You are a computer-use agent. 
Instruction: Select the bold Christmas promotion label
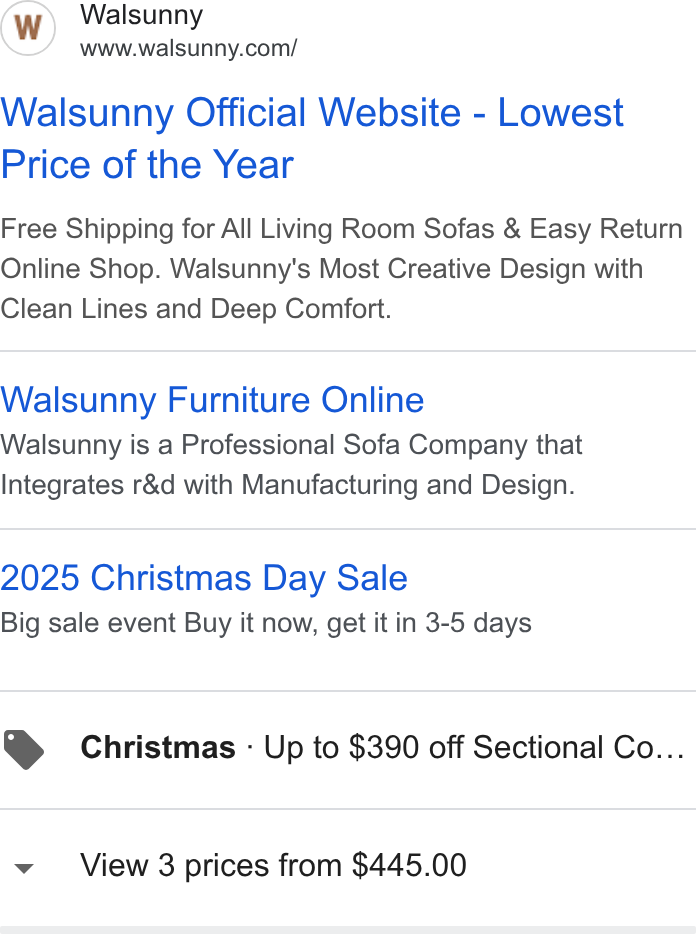158,747
